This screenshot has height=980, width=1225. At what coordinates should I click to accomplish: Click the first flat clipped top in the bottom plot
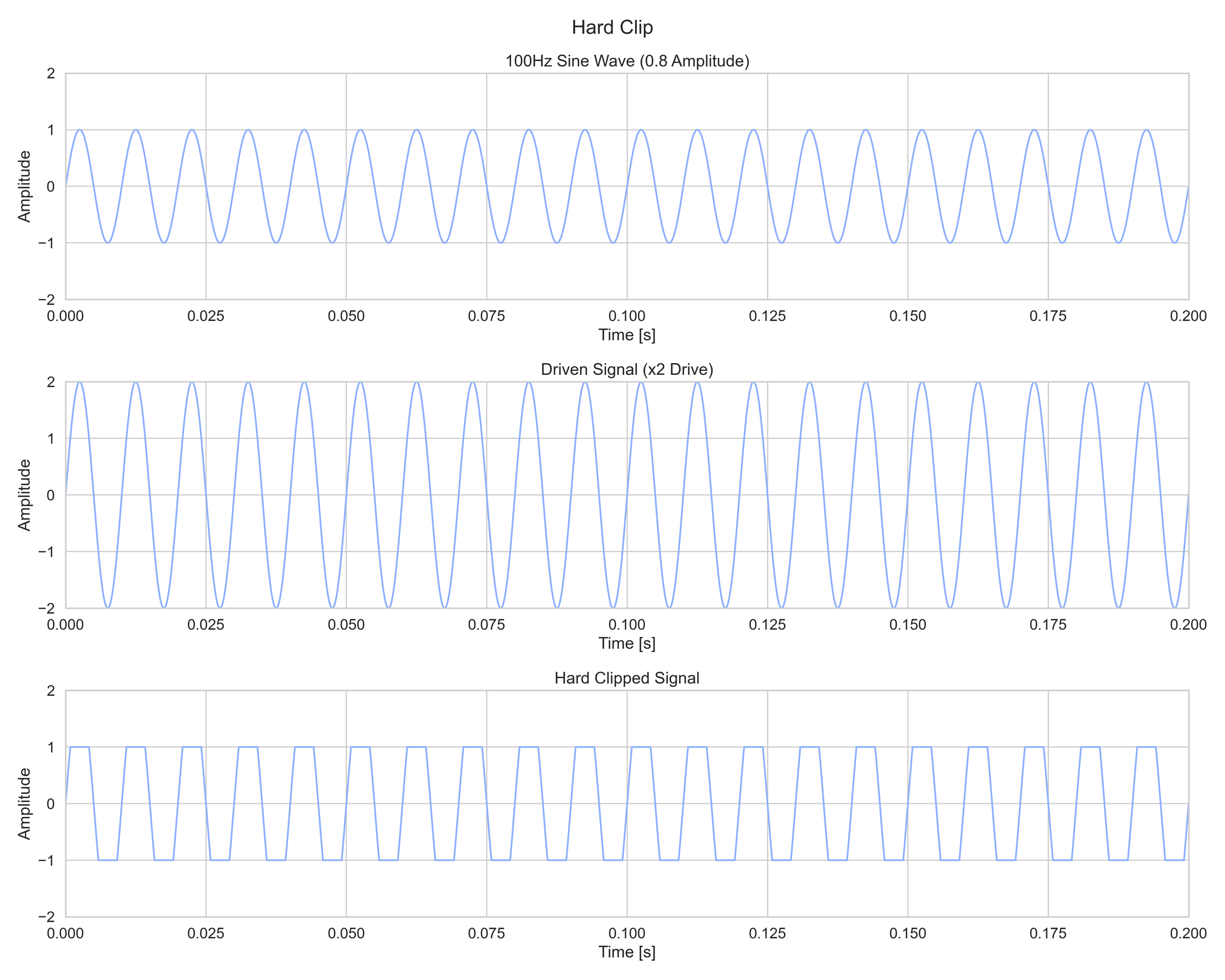tap(79, 747)
